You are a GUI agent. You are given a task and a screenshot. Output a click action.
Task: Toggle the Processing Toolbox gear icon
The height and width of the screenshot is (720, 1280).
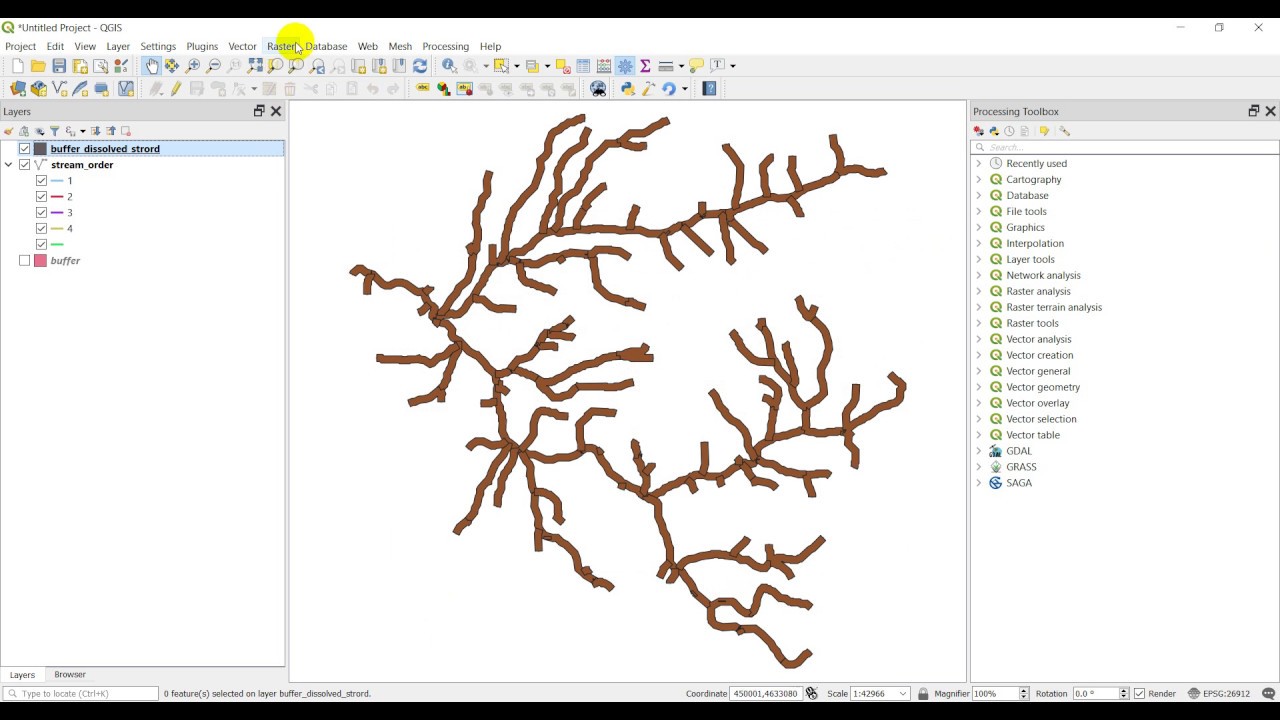(x=625, y=66)
